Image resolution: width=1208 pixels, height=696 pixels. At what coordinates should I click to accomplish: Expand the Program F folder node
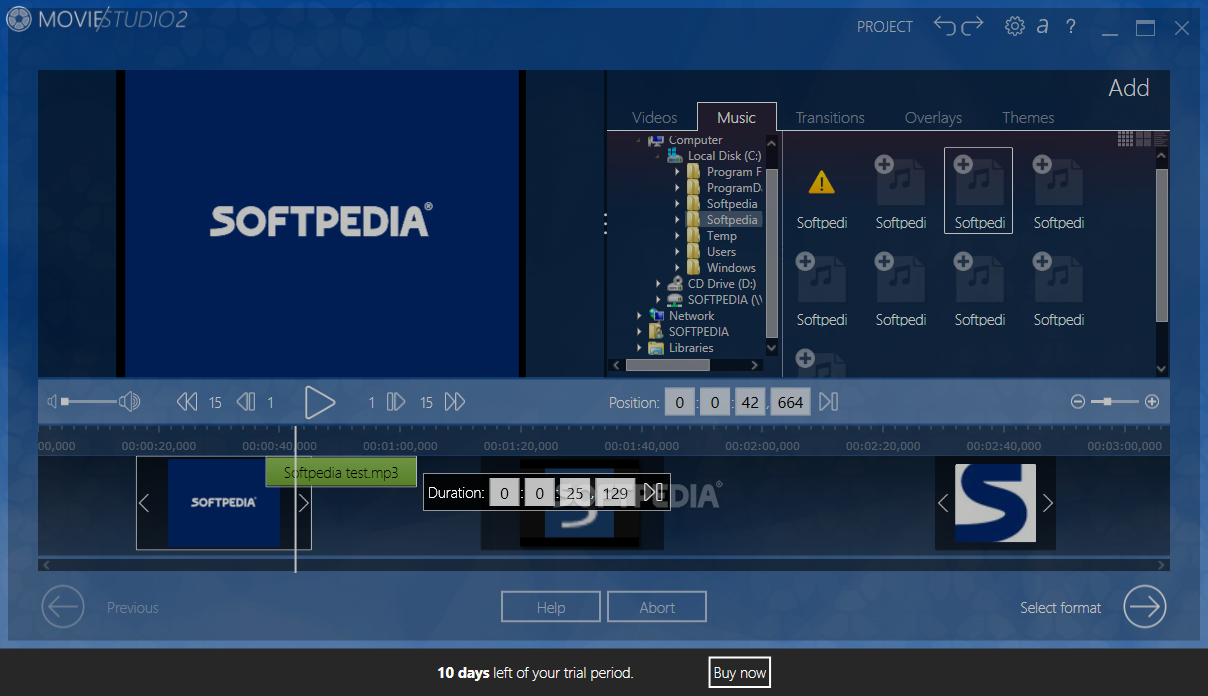click(x=678, y=172)
